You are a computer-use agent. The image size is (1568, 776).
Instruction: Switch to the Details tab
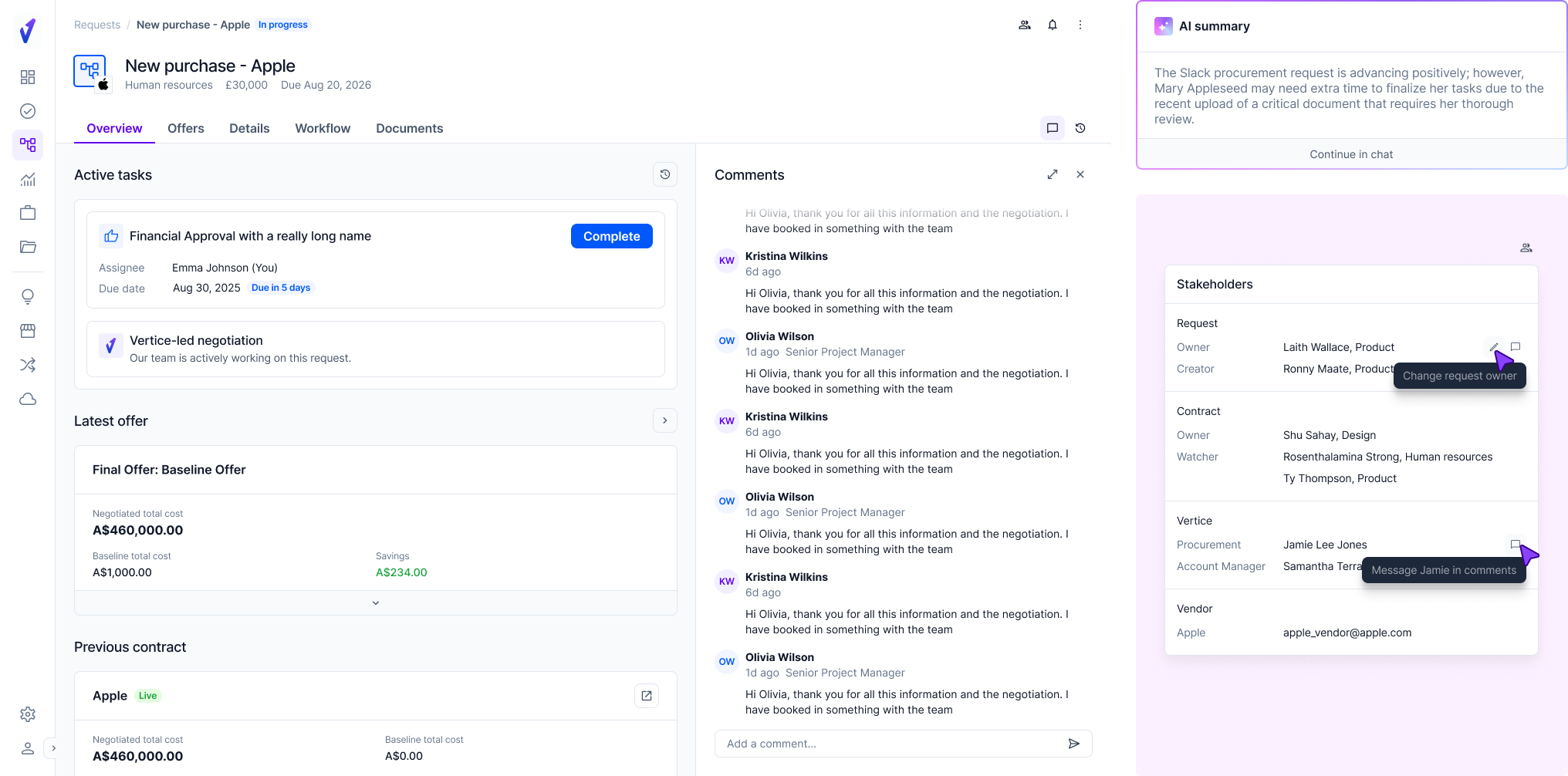[x=249, y=128]
